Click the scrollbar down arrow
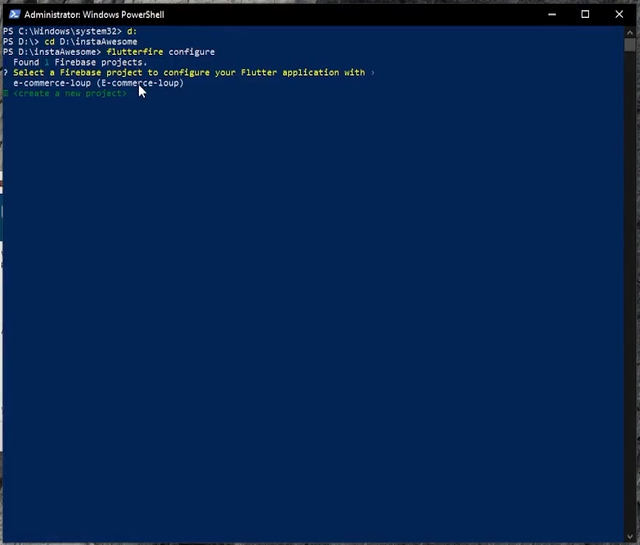Screen dimensions: 640x545 630,536
